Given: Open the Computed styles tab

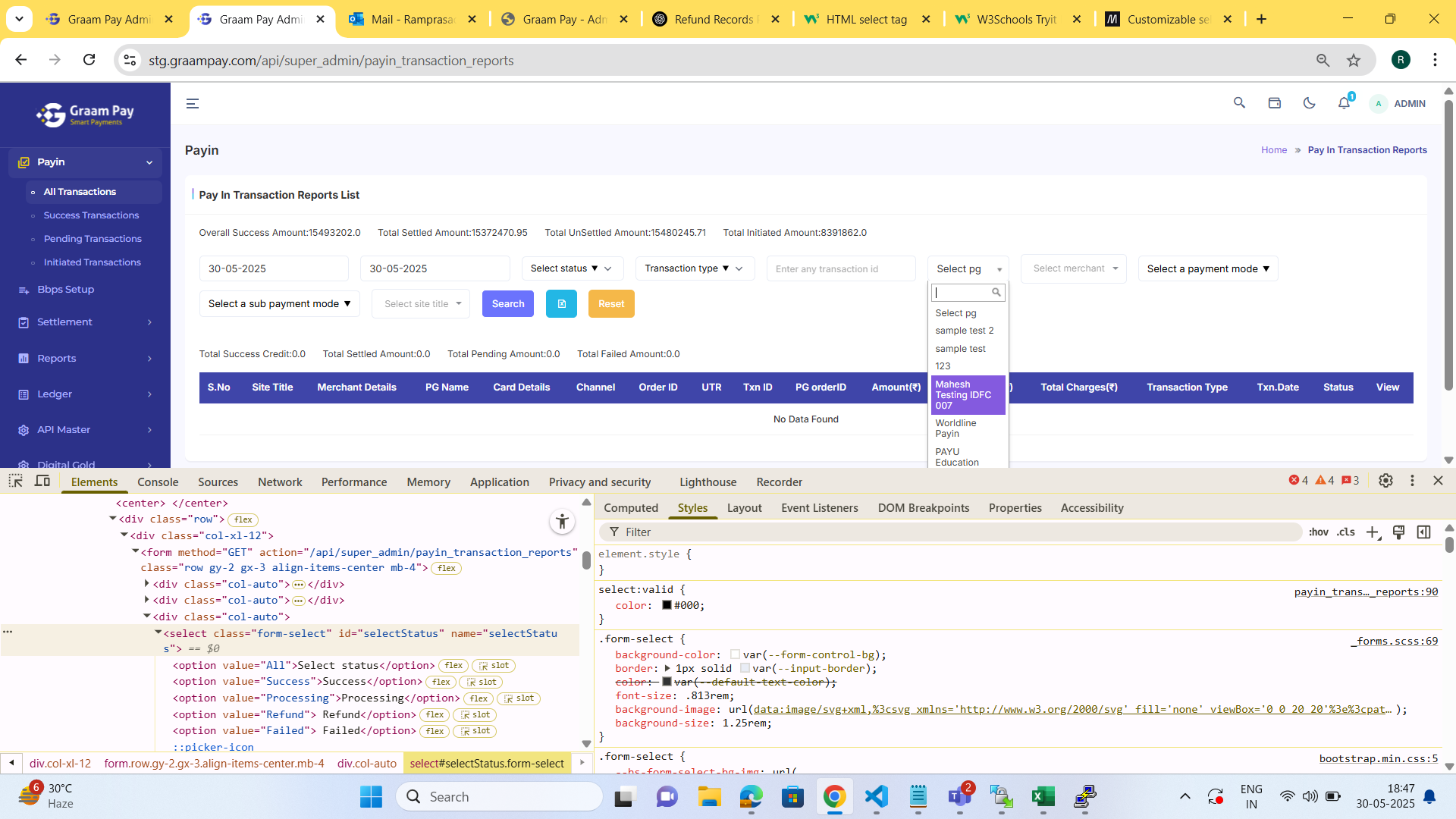Looking at the screenshot, I should tap(631, 508).
